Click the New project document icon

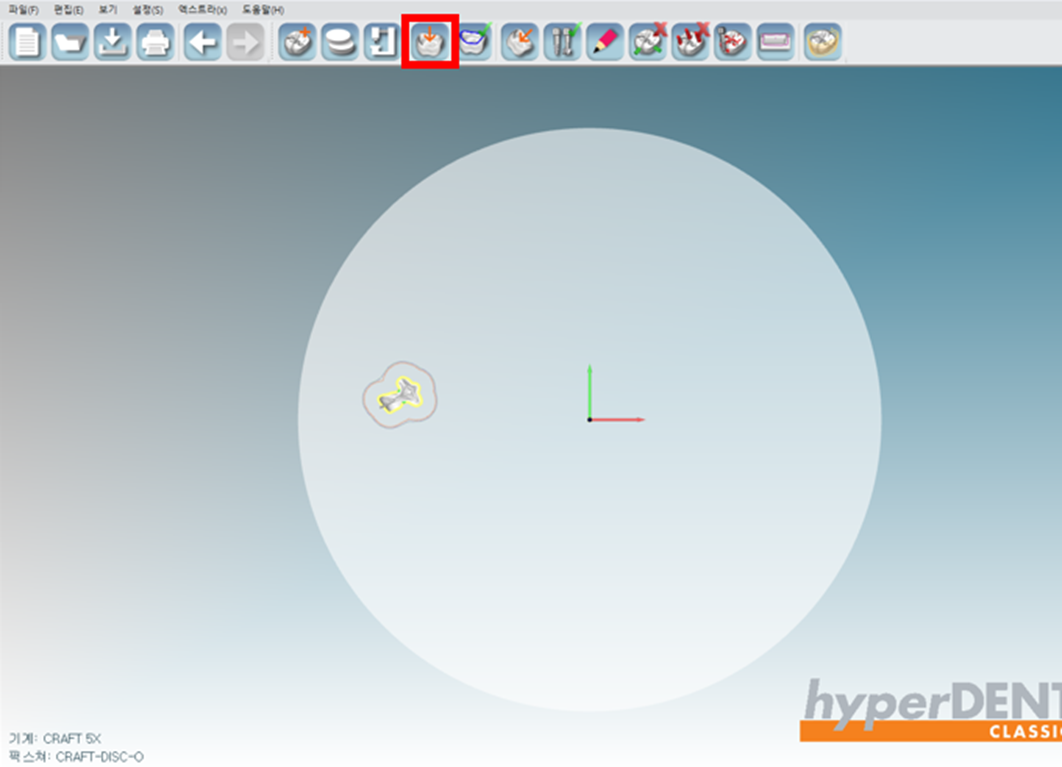(28, 43)
